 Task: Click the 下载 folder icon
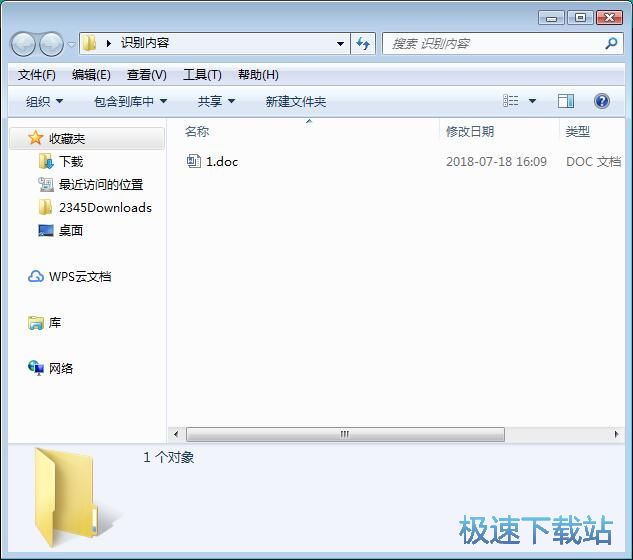(46, 161)
